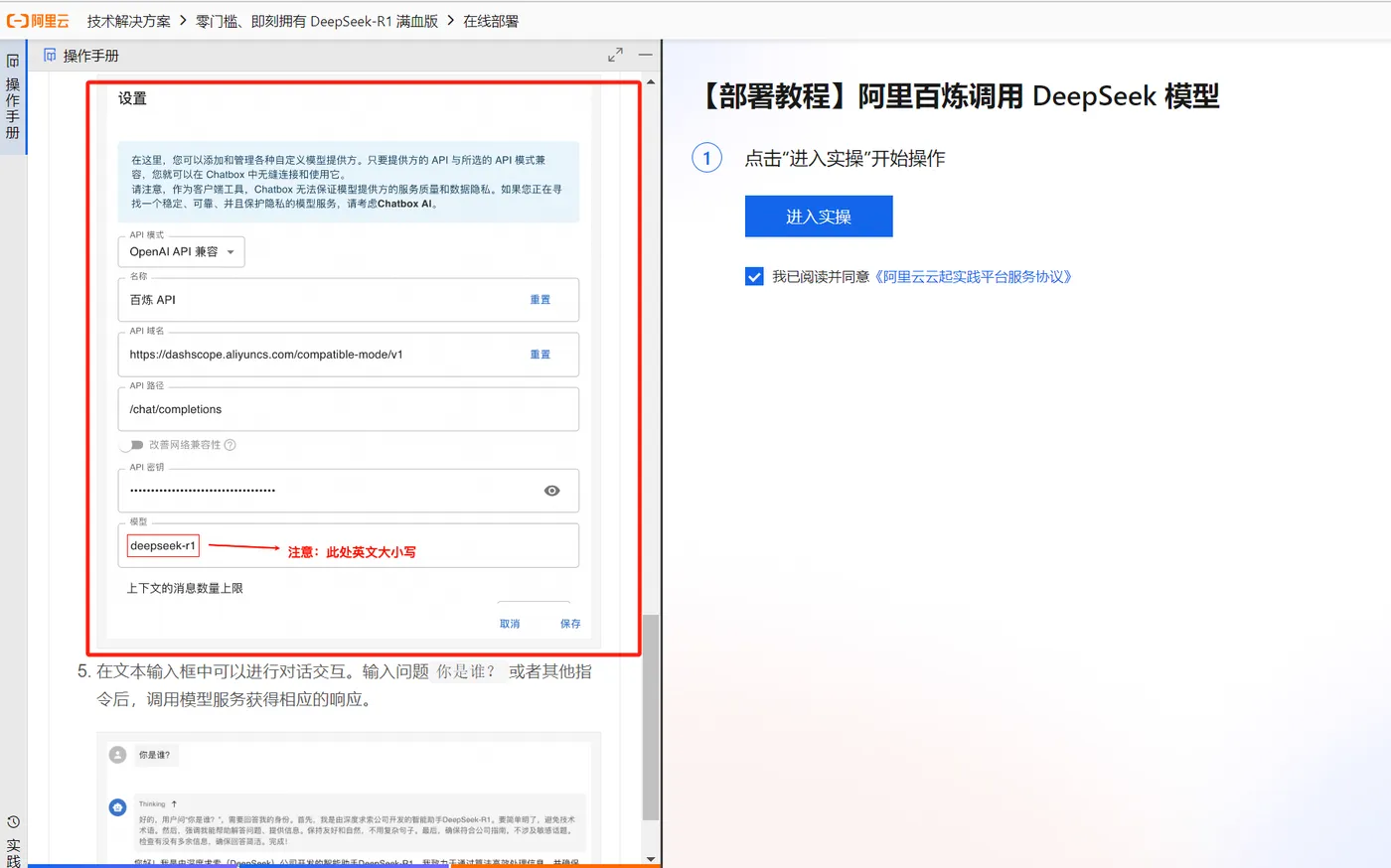Click the text 点击"进入实操"开始操作

coord(845,159)
